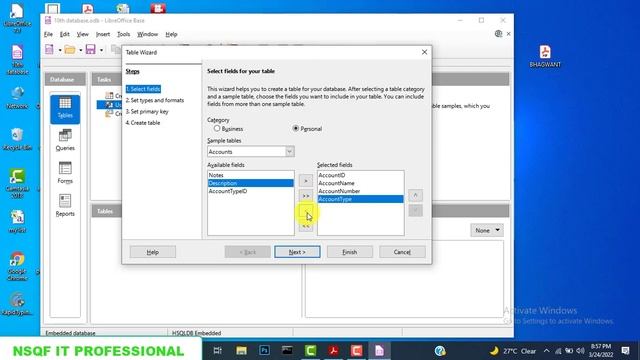
Task: Move selected field down with arrow button
Action: [416, 211]
